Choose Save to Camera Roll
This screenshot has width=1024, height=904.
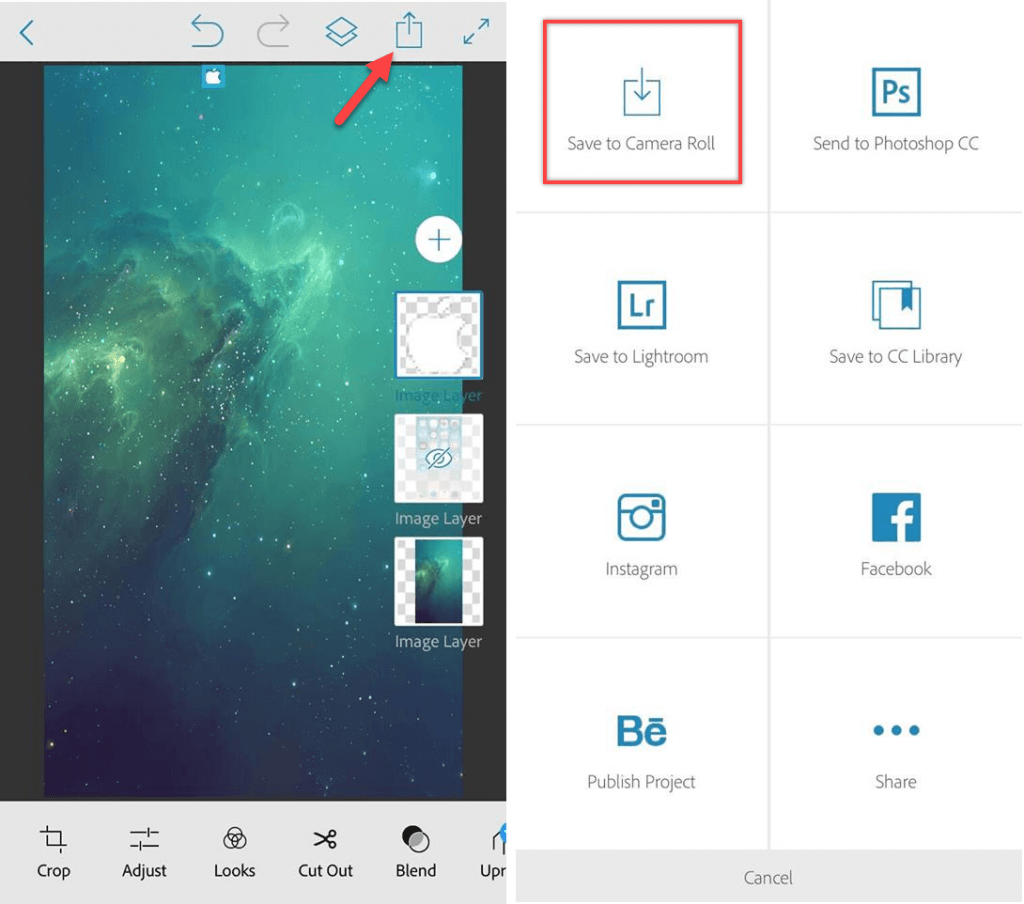(x=641, y=106)
